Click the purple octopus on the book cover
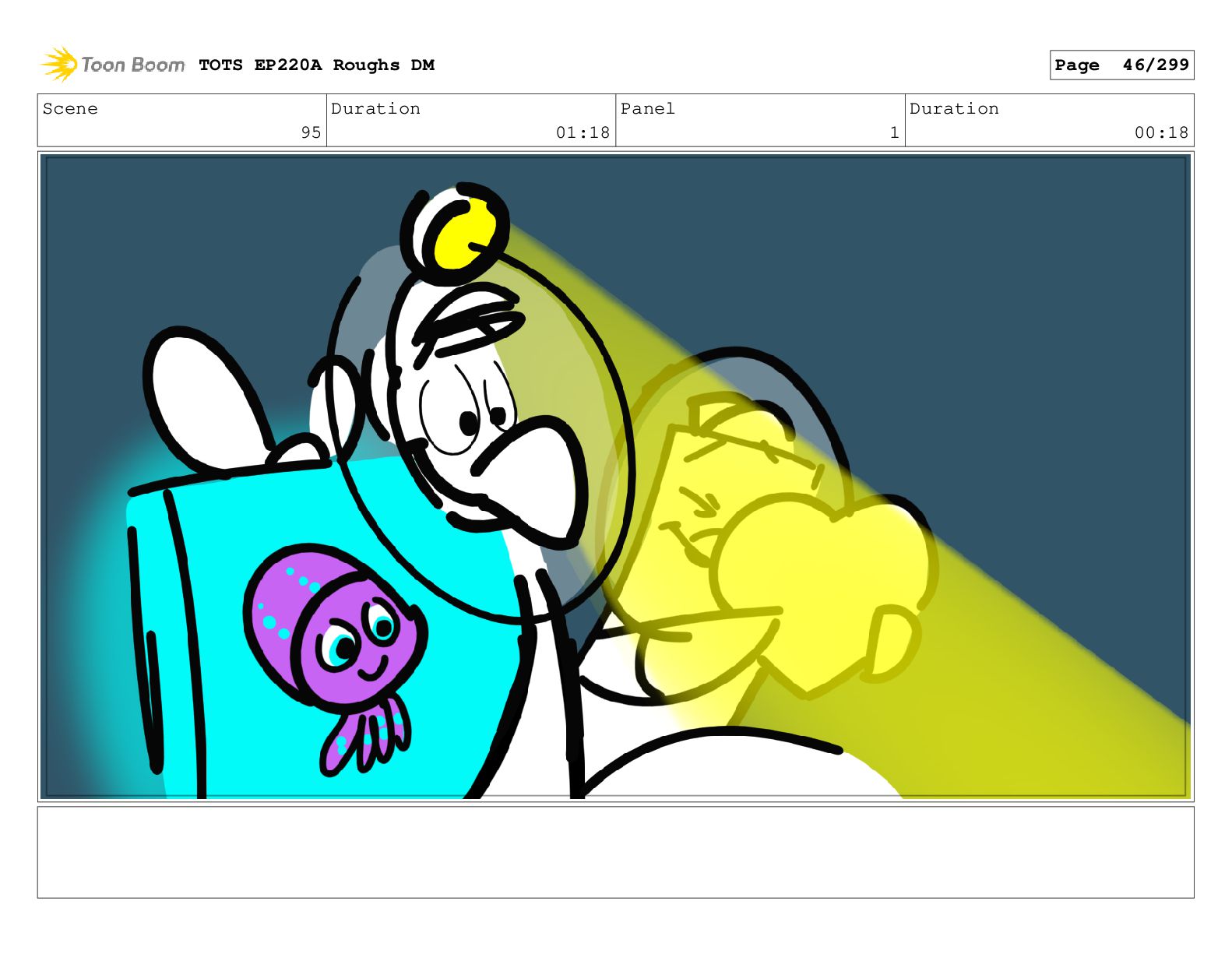The height and width of the screenshot is (954, 1232). coord(336,659)
